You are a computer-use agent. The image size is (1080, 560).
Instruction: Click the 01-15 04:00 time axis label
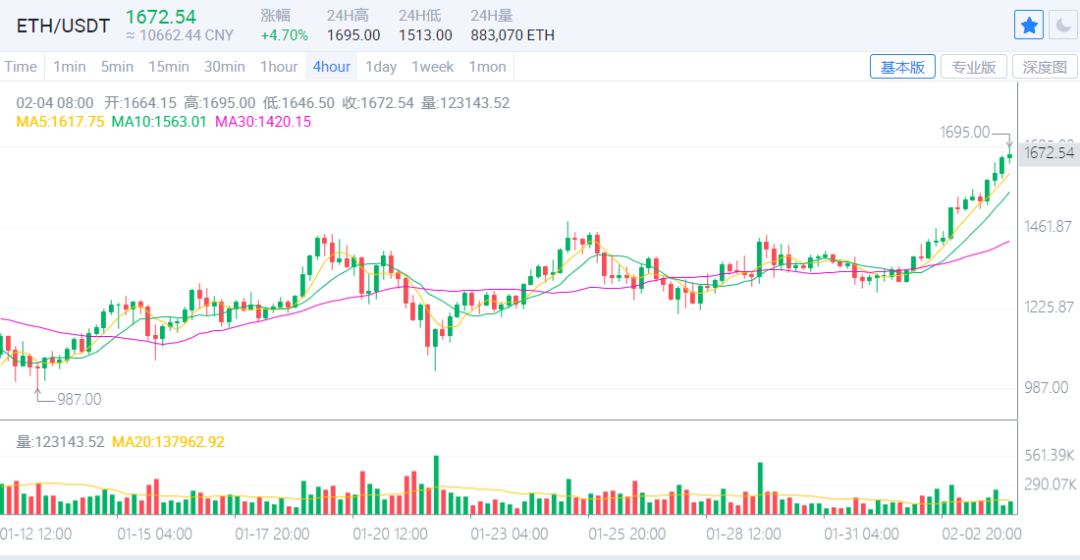(x=154, y=534)
